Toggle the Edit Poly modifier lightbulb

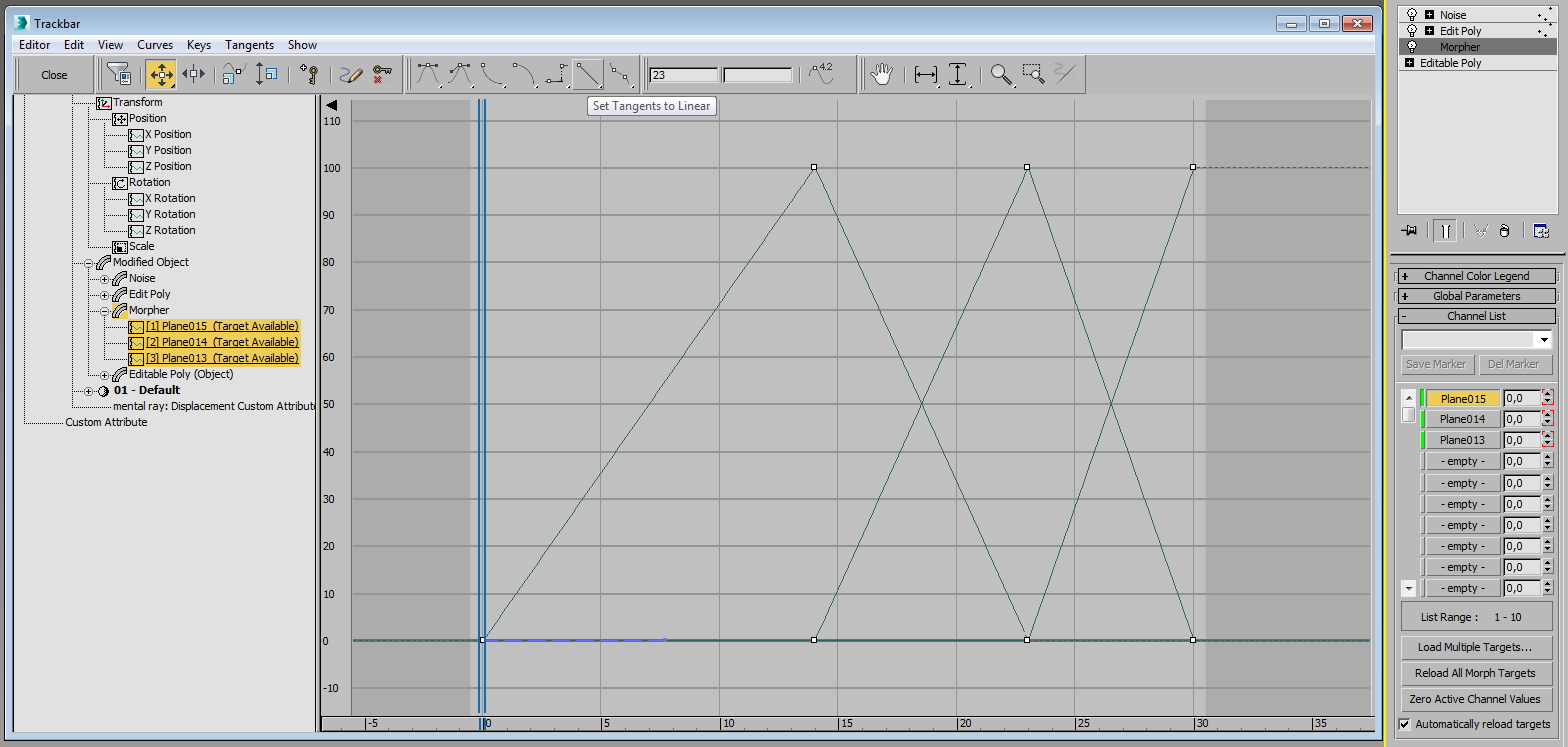tap(1412, 31)
